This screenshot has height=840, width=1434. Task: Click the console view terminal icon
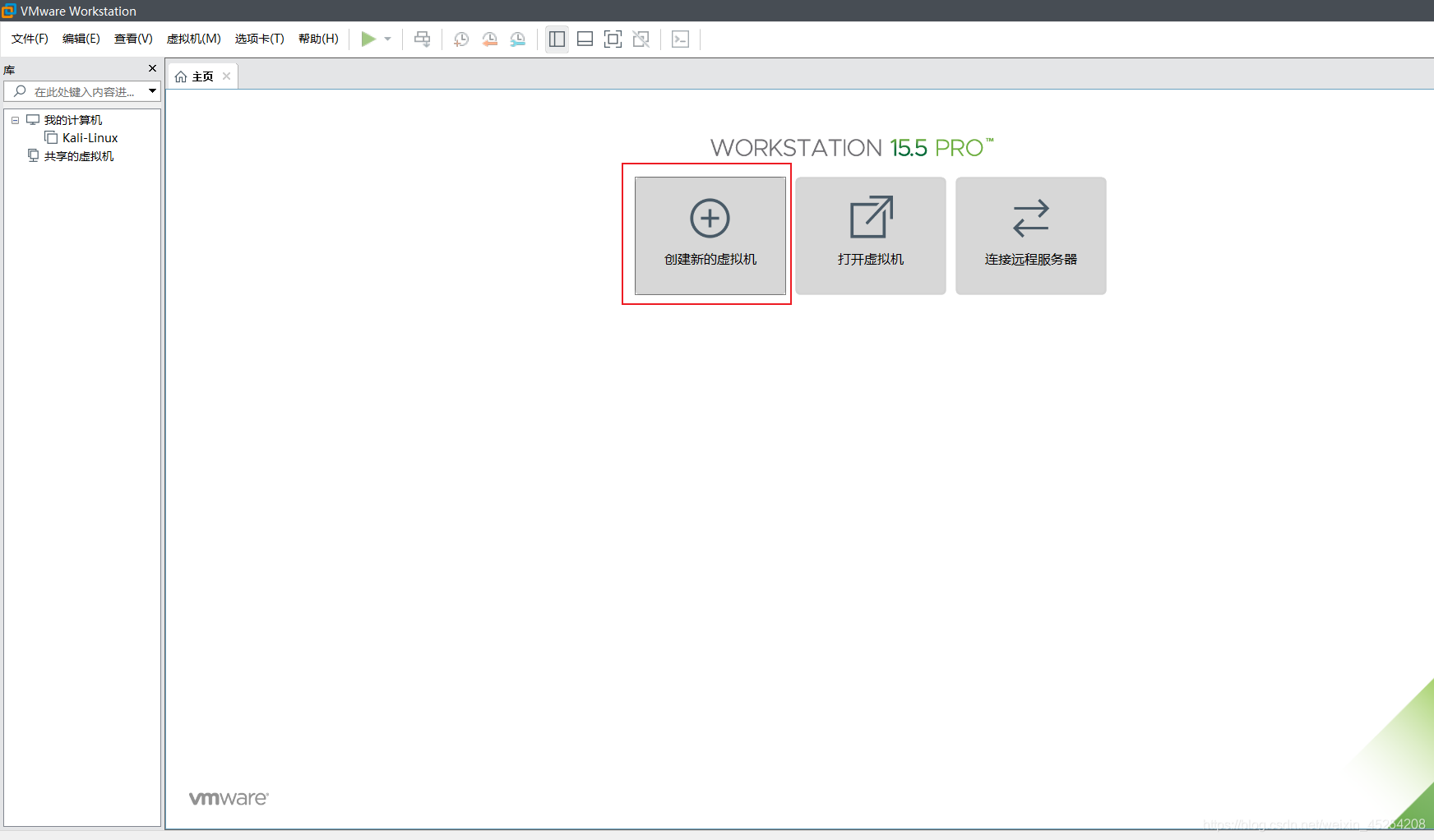click(x=680, y=39)
